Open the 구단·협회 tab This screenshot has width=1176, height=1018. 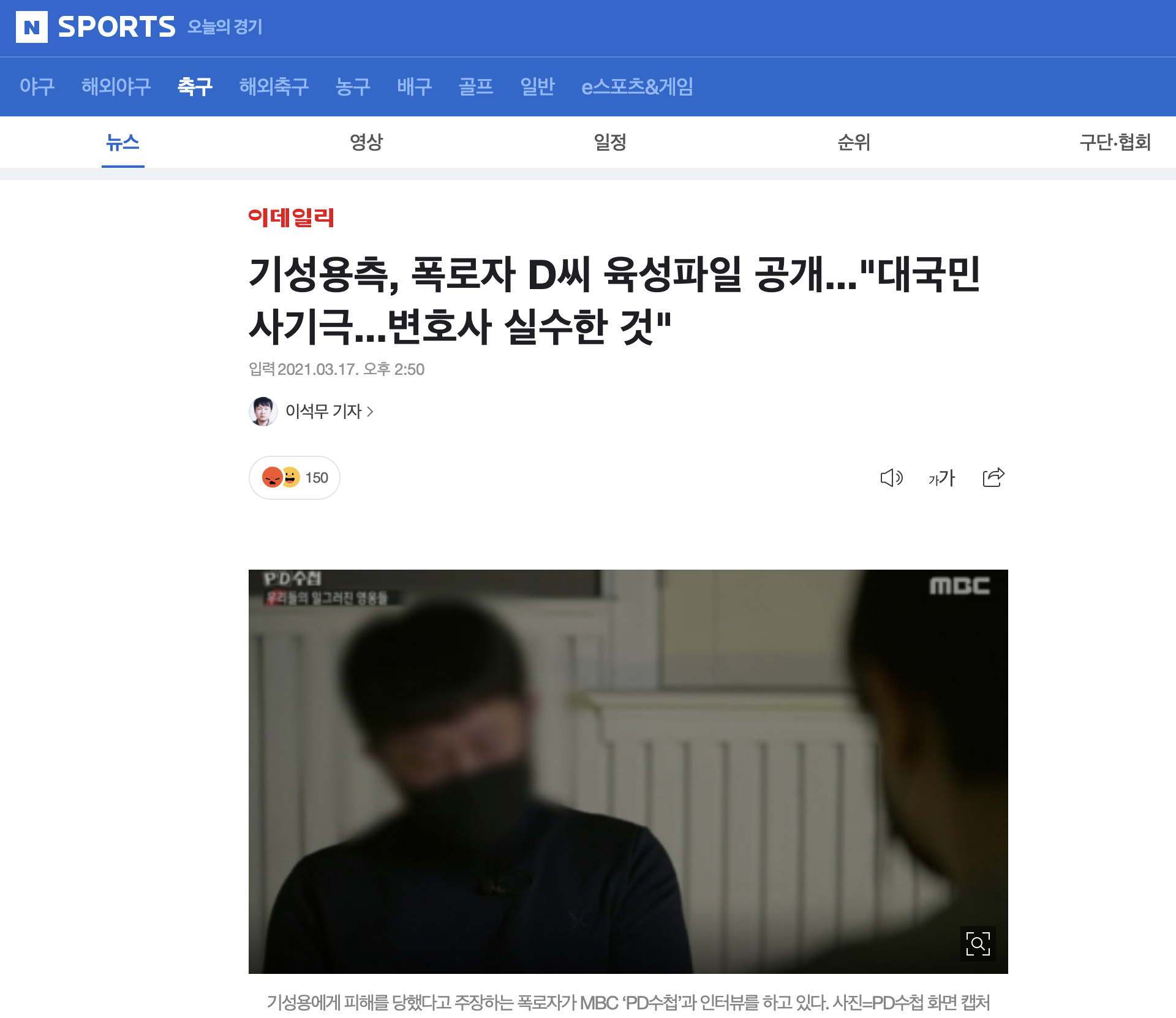1115,142
